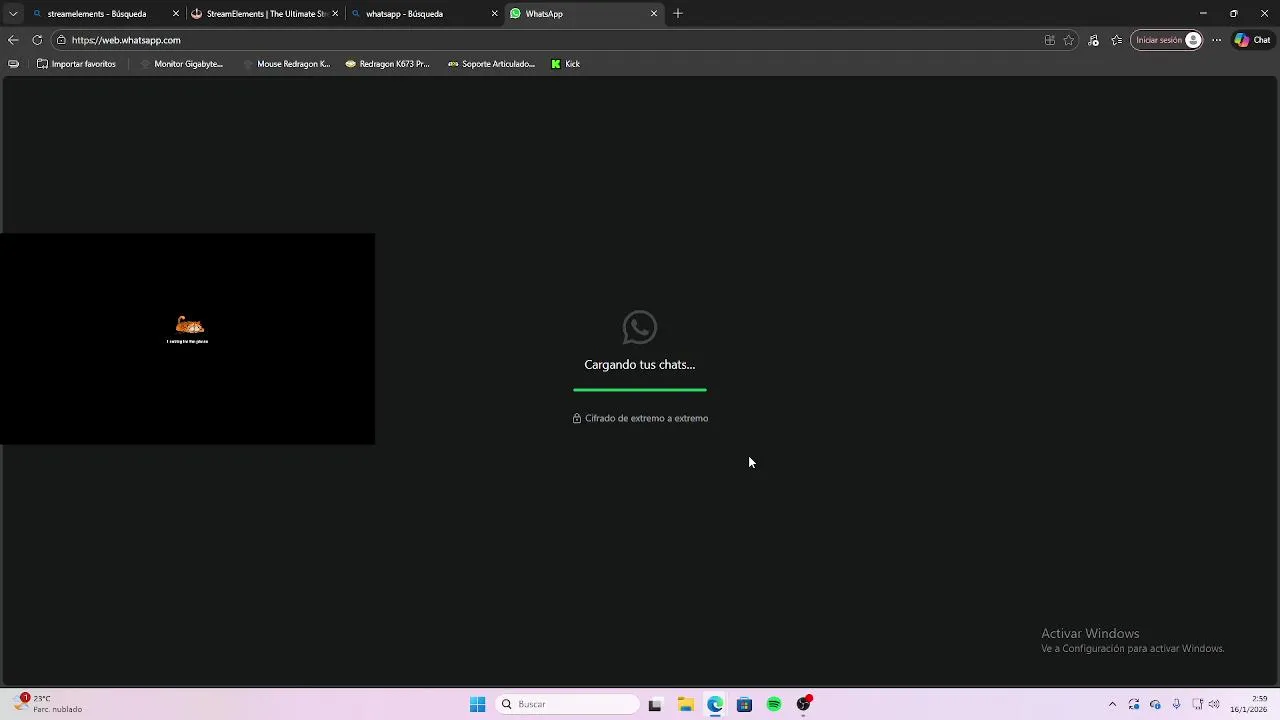This screenshot has height=720, width=1280.
Task: Restore down the Edge window
Action: pyautogui.click(x=1234, y=14)
